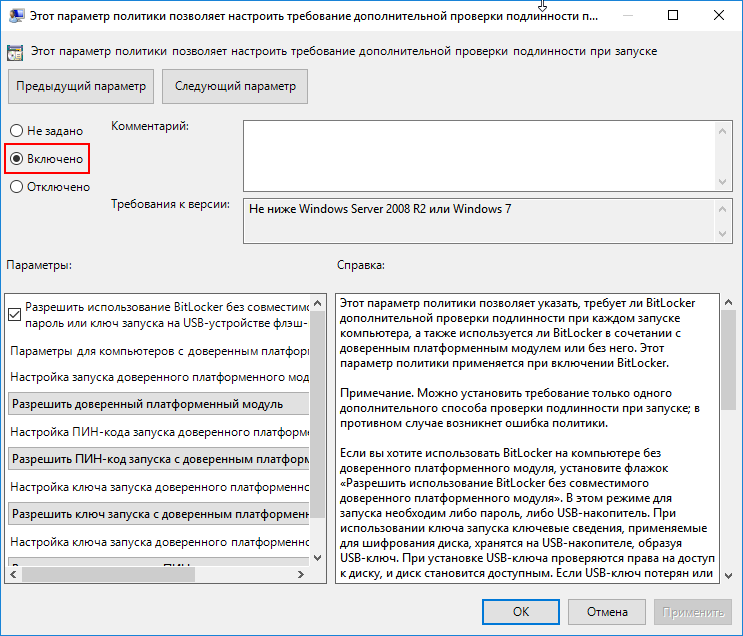The height and width of the screenshot is (636, 743).
Task: Click the options panel scroll-left arrow
Action: point(13,574)
